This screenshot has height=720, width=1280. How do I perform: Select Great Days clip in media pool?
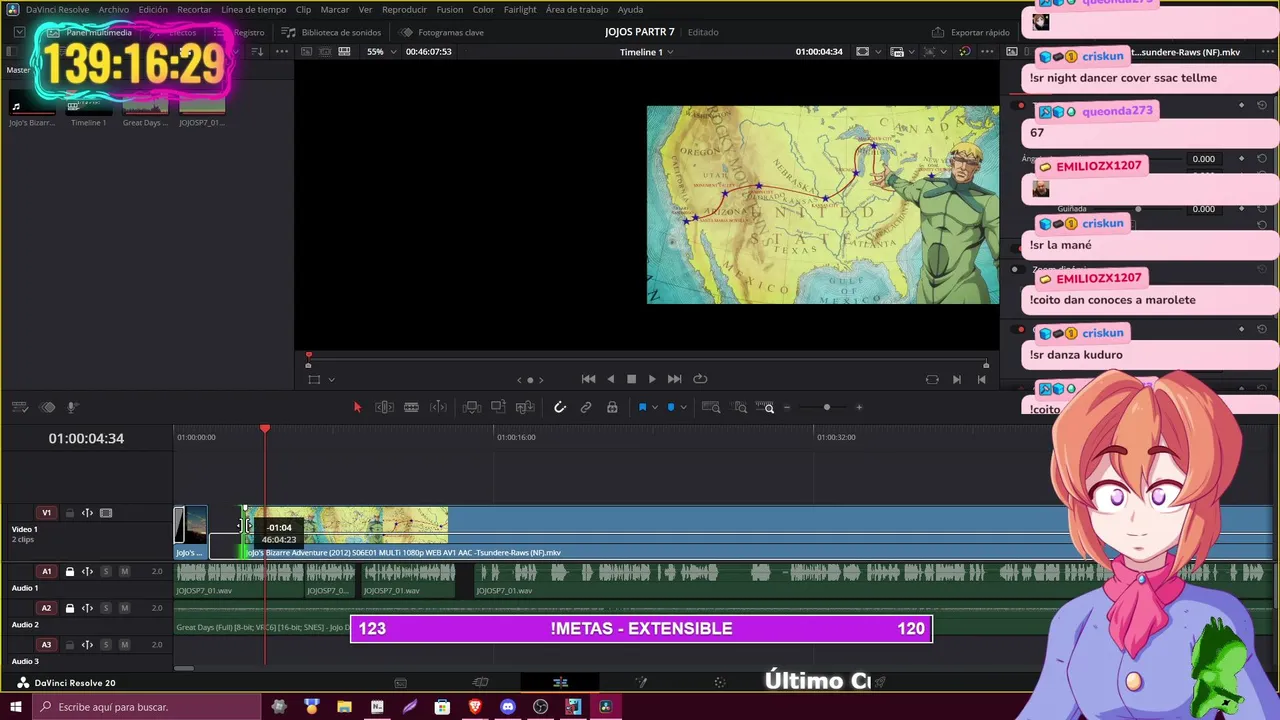pos(145,108)
